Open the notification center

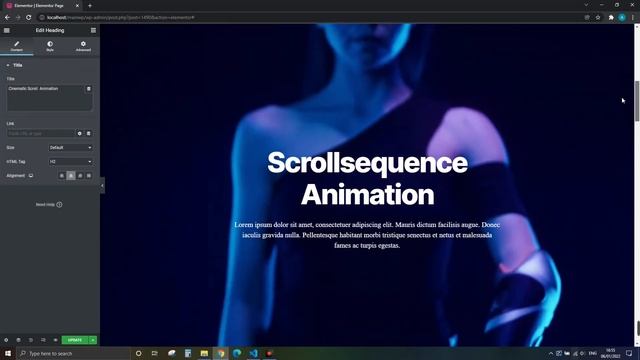(x=629, y=353)
